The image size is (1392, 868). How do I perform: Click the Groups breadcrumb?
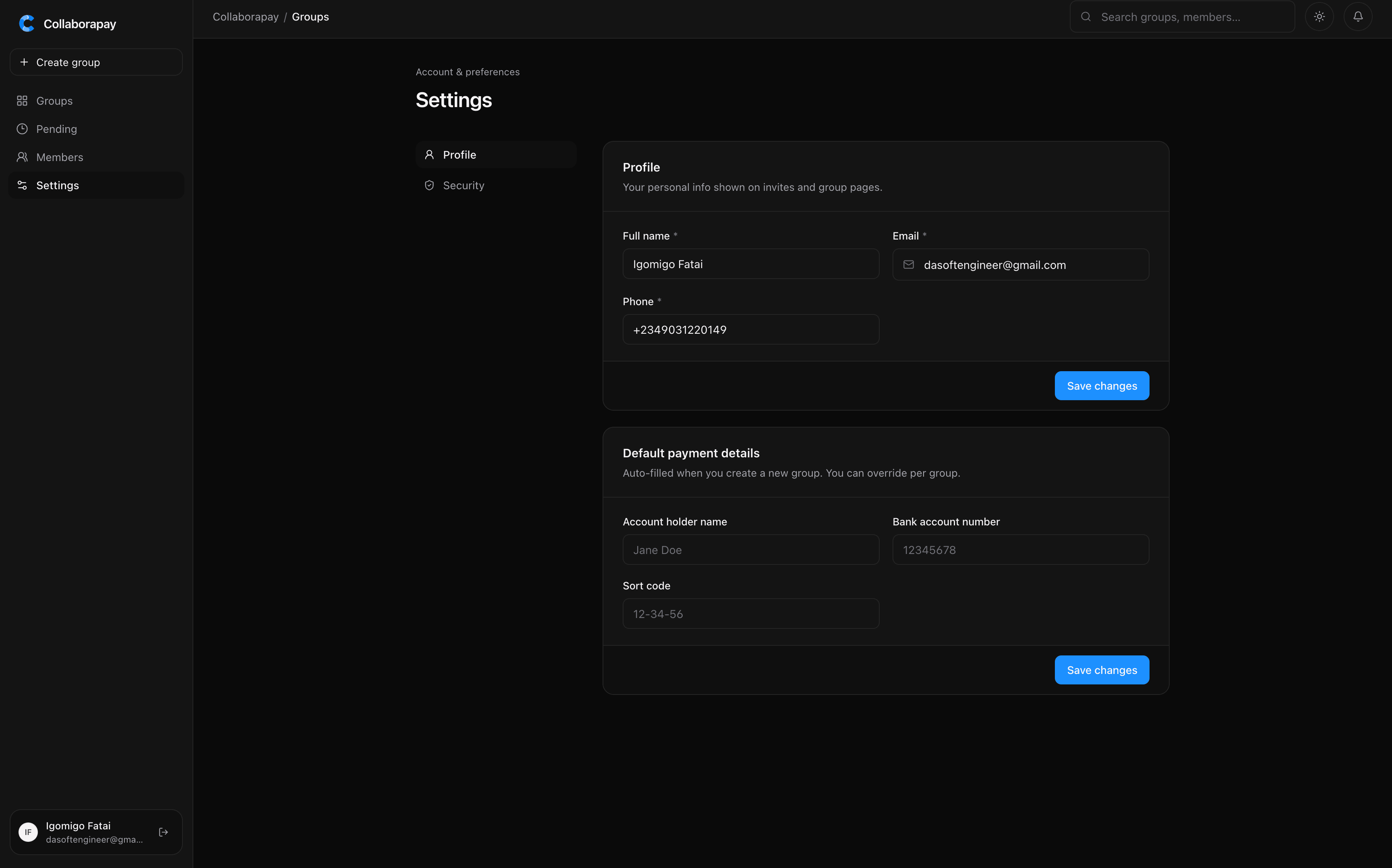pyautogui.click(x=311, y=17)
